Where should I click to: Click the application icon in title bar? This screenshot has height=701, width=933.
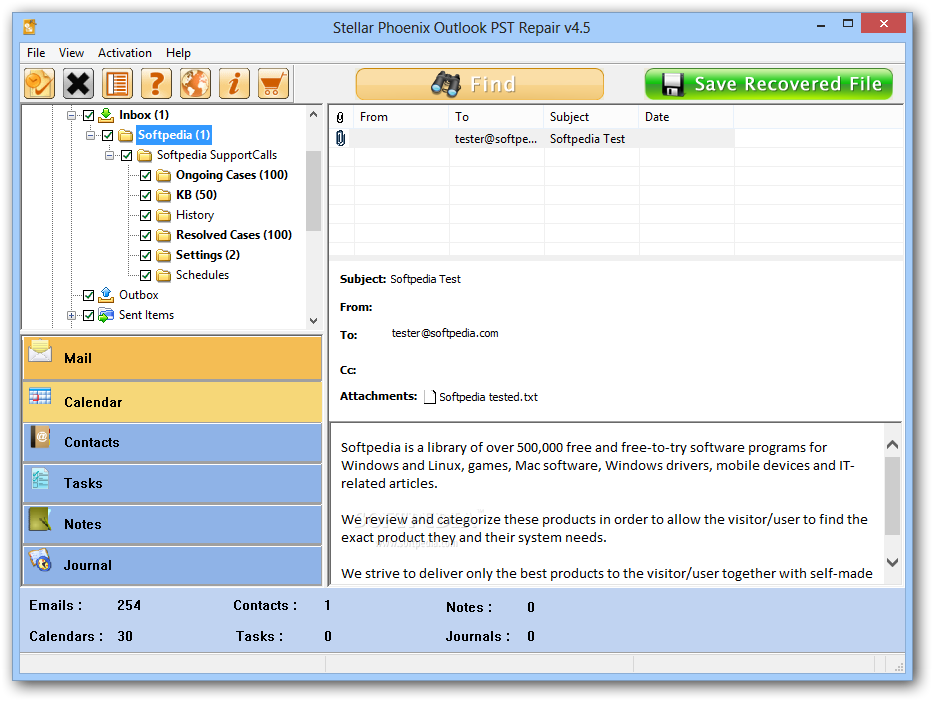point(30,27)
